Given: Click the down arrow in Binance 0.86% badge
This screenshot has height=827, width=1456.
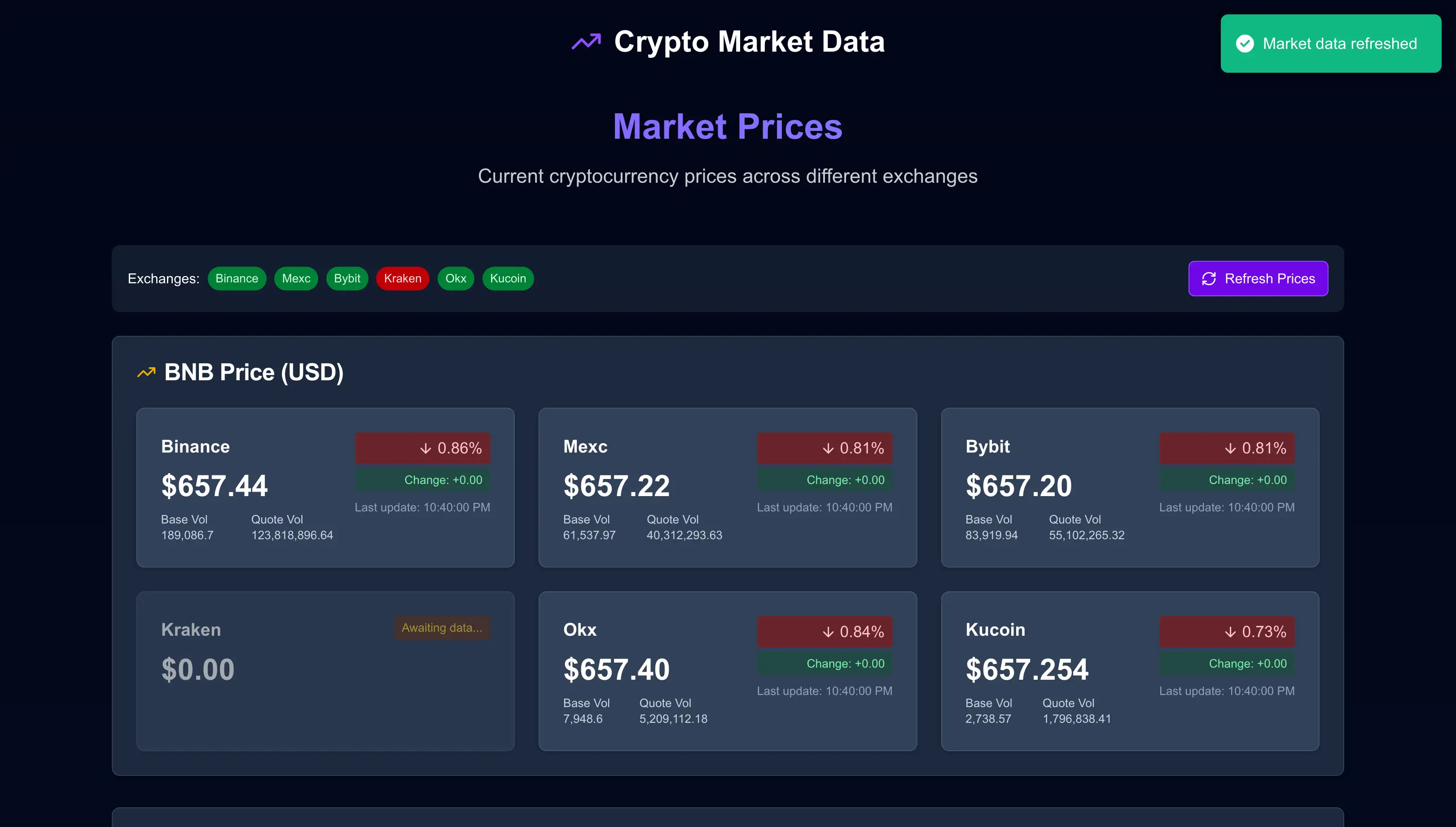Looking at the screenshot, I should click(x=425, y=448).
